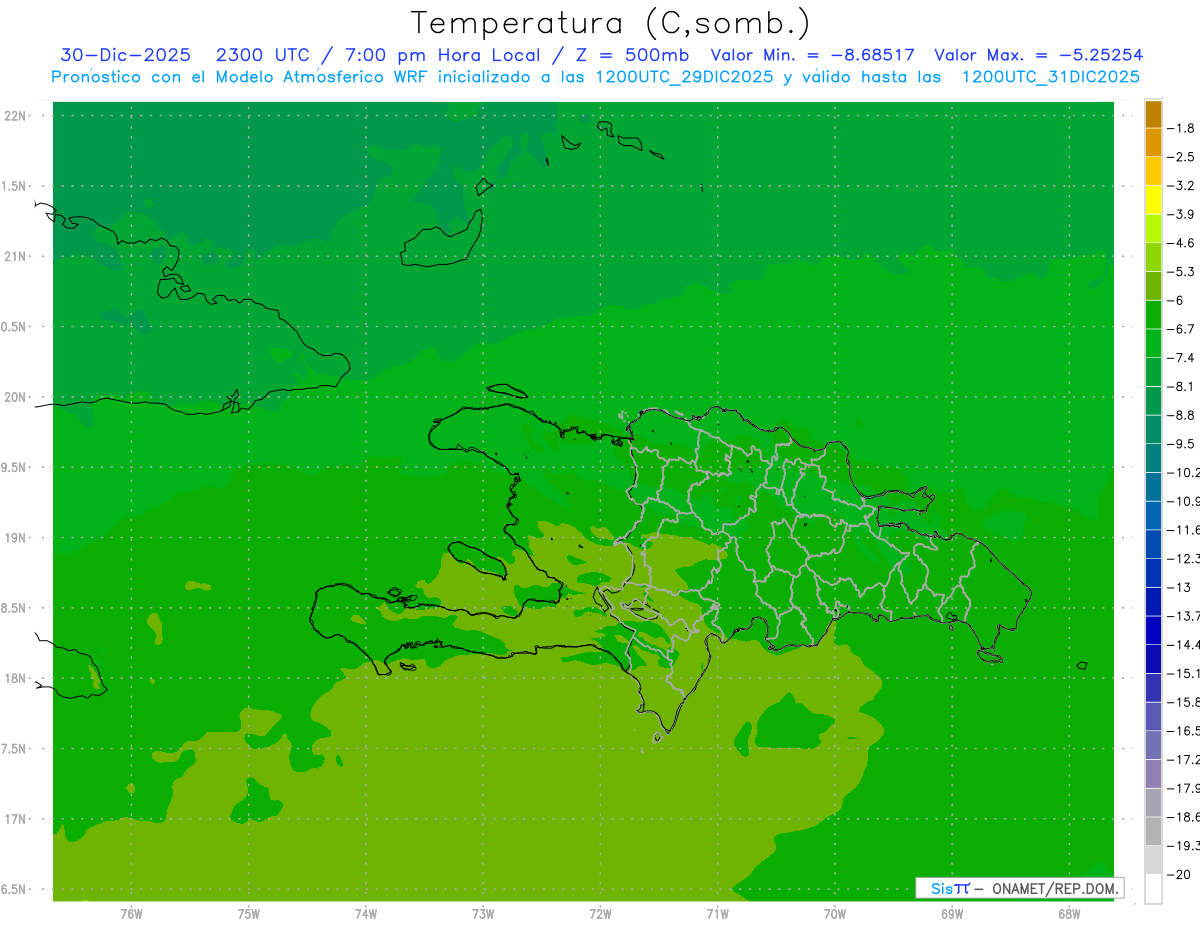Click the 76W longitude label
Screen dimensions: 1200x927
click(x=131, y=913)
